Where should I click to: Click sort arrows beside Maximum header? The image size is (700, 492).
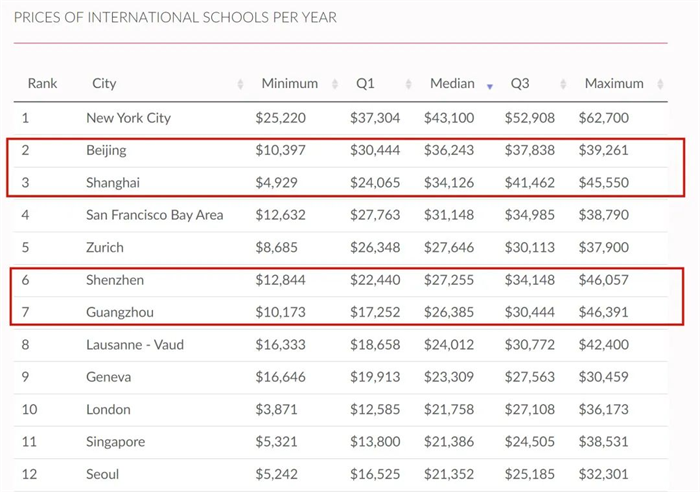point(660,84)
